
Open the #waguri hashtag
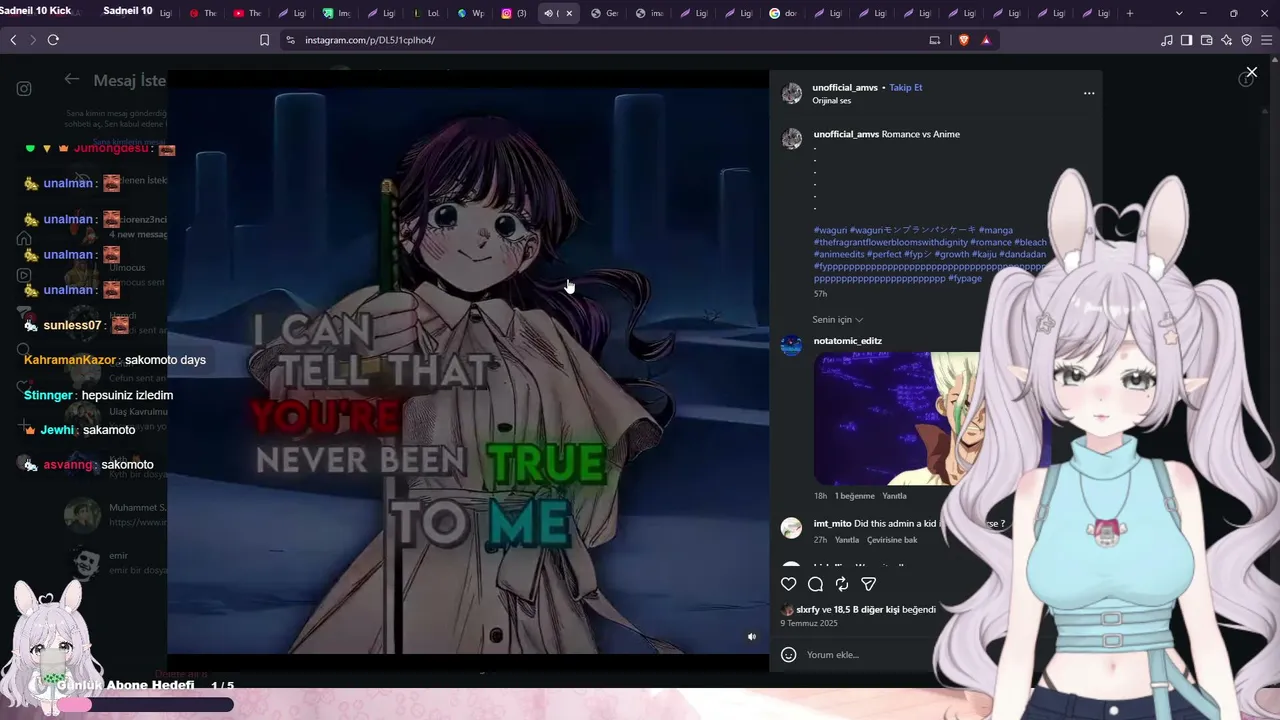830,230
